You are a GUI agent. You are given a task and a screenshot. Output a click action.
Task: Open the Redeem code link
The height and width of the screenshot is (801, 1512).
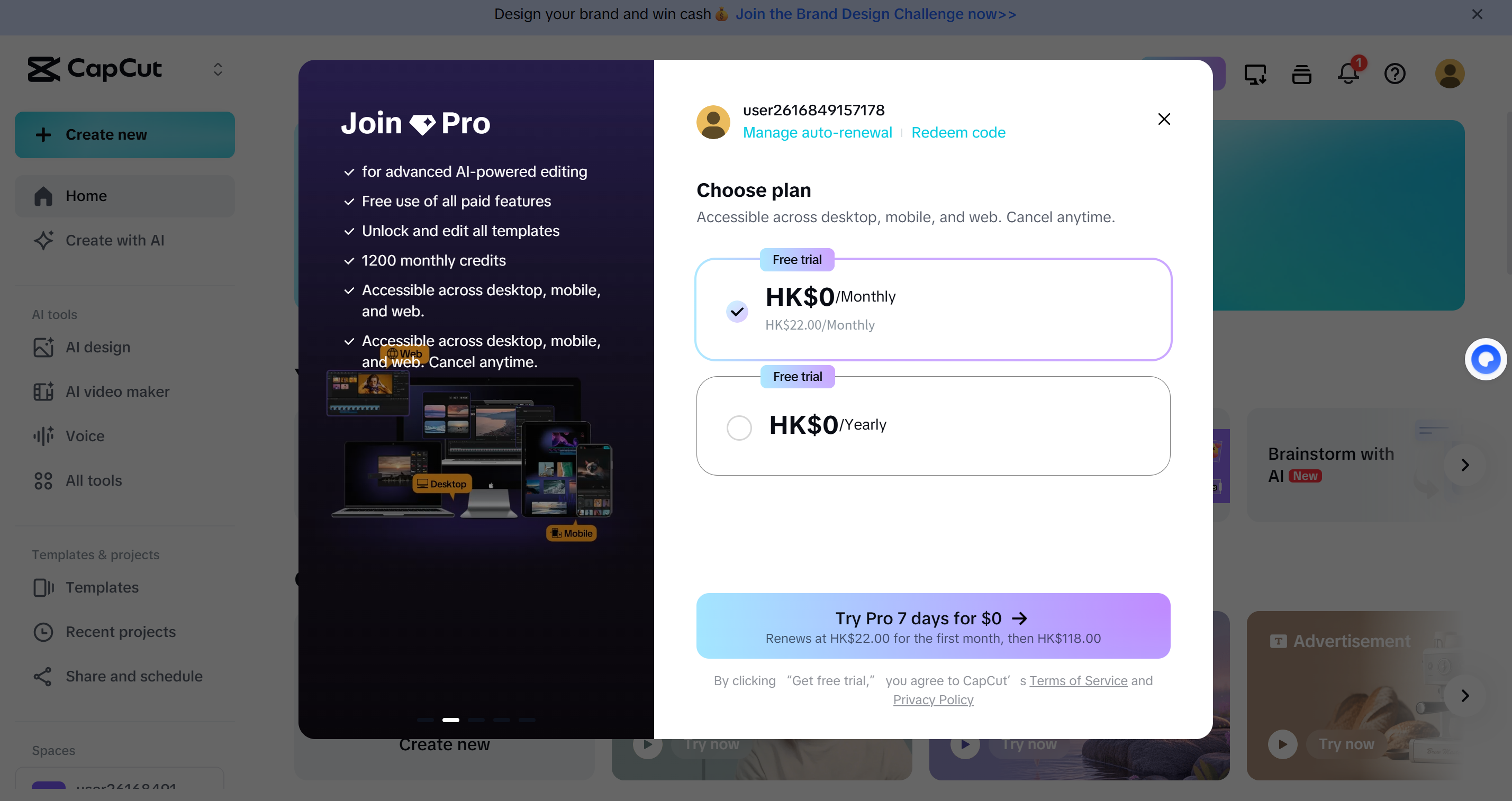click(958, 133)
